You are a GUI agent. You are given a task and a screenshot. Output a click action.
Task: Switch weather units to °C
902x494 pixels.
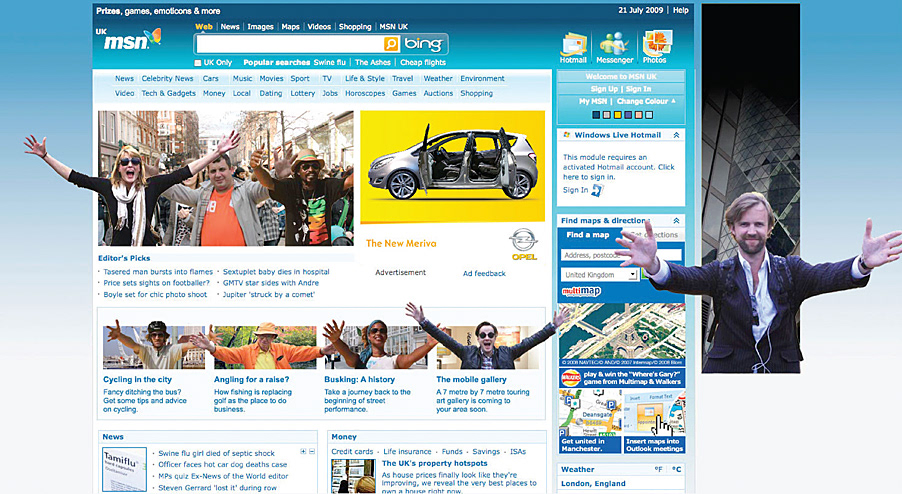click(676, 469)
